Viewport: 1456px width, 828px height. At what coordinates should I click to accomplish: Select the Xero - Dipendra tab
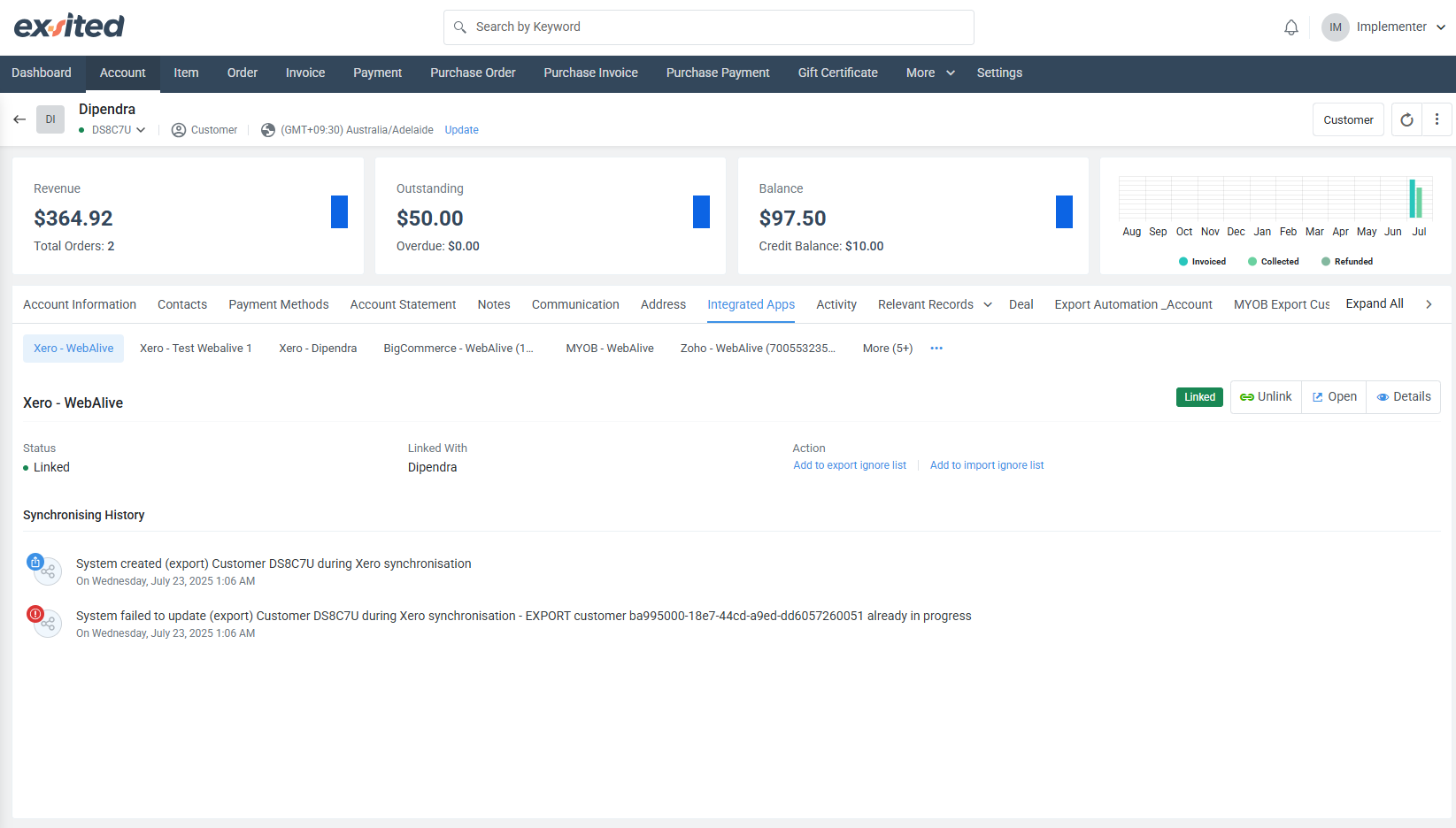pyautogui.click(x=318, y=349)
